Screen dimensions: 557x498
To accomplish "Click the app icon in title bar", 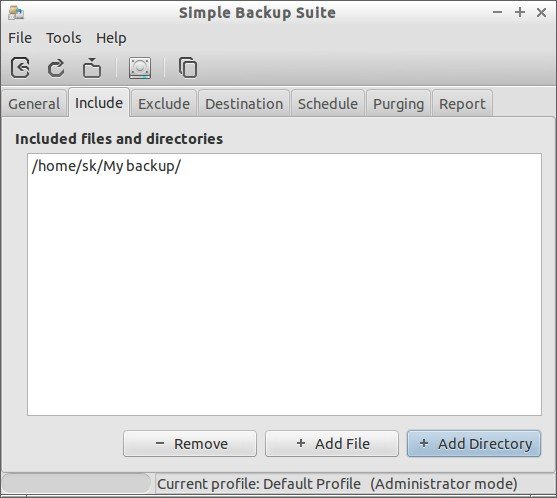I will [x=16, y=13].
